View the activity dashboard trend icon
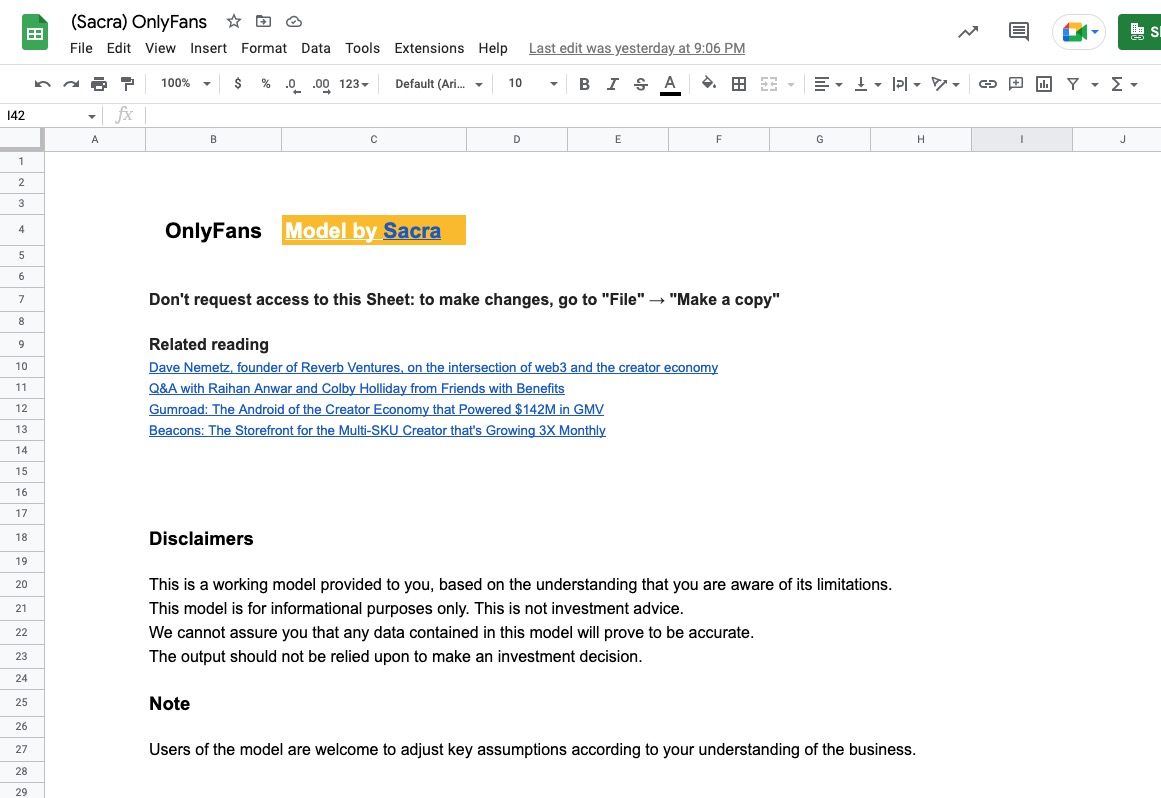Screen dimensions: 1161x798 (x=968, y=32)
